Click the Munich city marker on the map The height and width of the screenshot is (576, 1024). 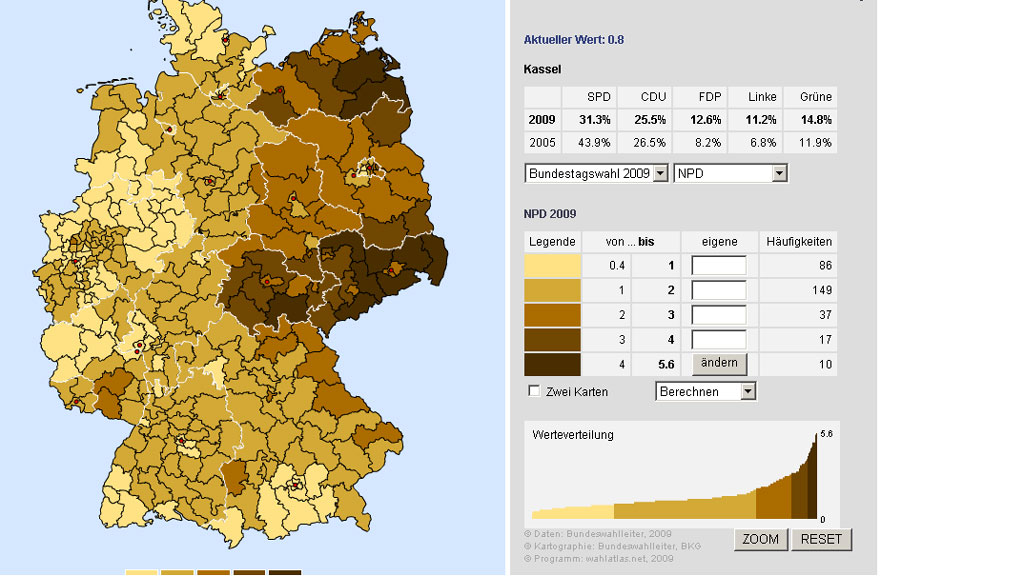click(296, 487)
